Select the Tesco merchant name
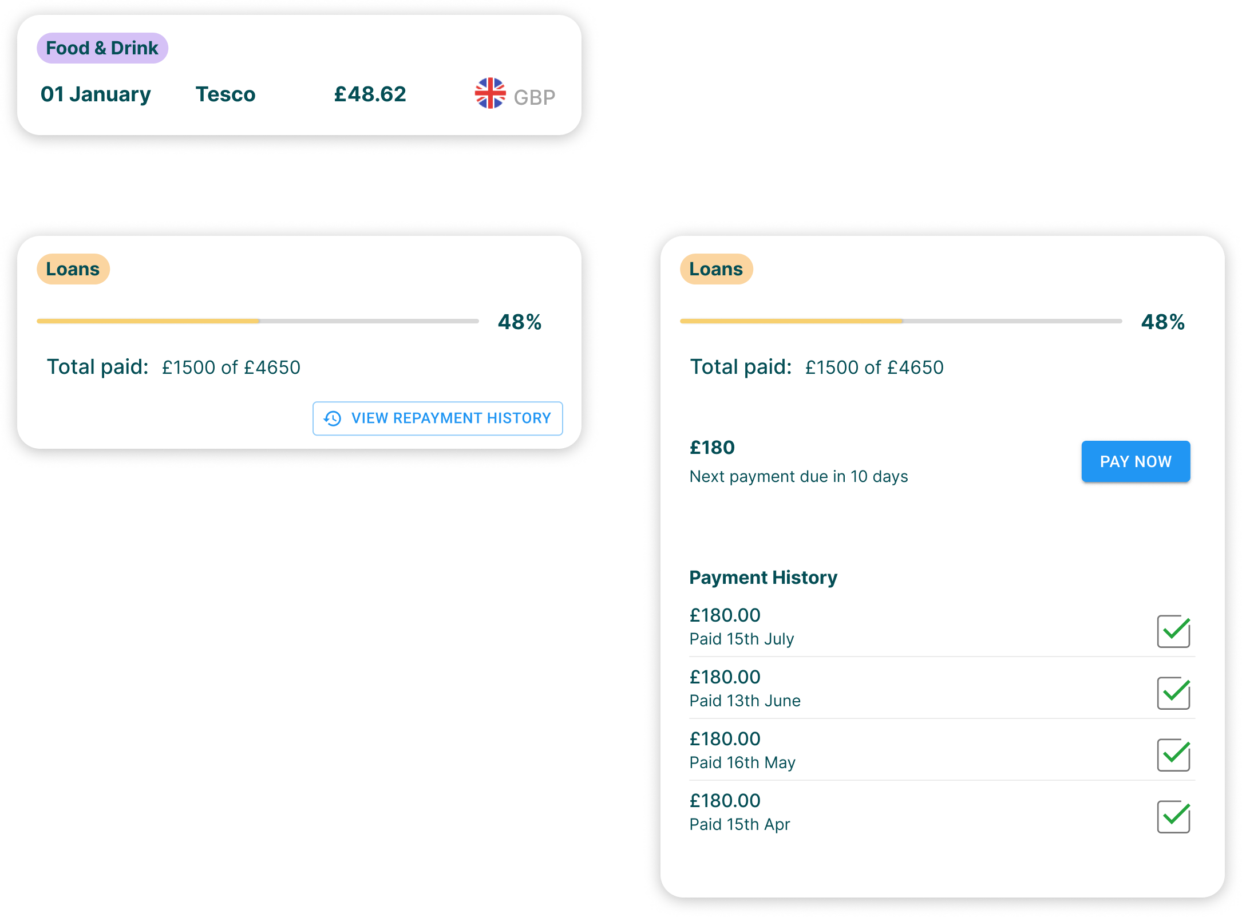Image resolution: width=1242 pixels, height=917 pixels. tap(225, 95)
